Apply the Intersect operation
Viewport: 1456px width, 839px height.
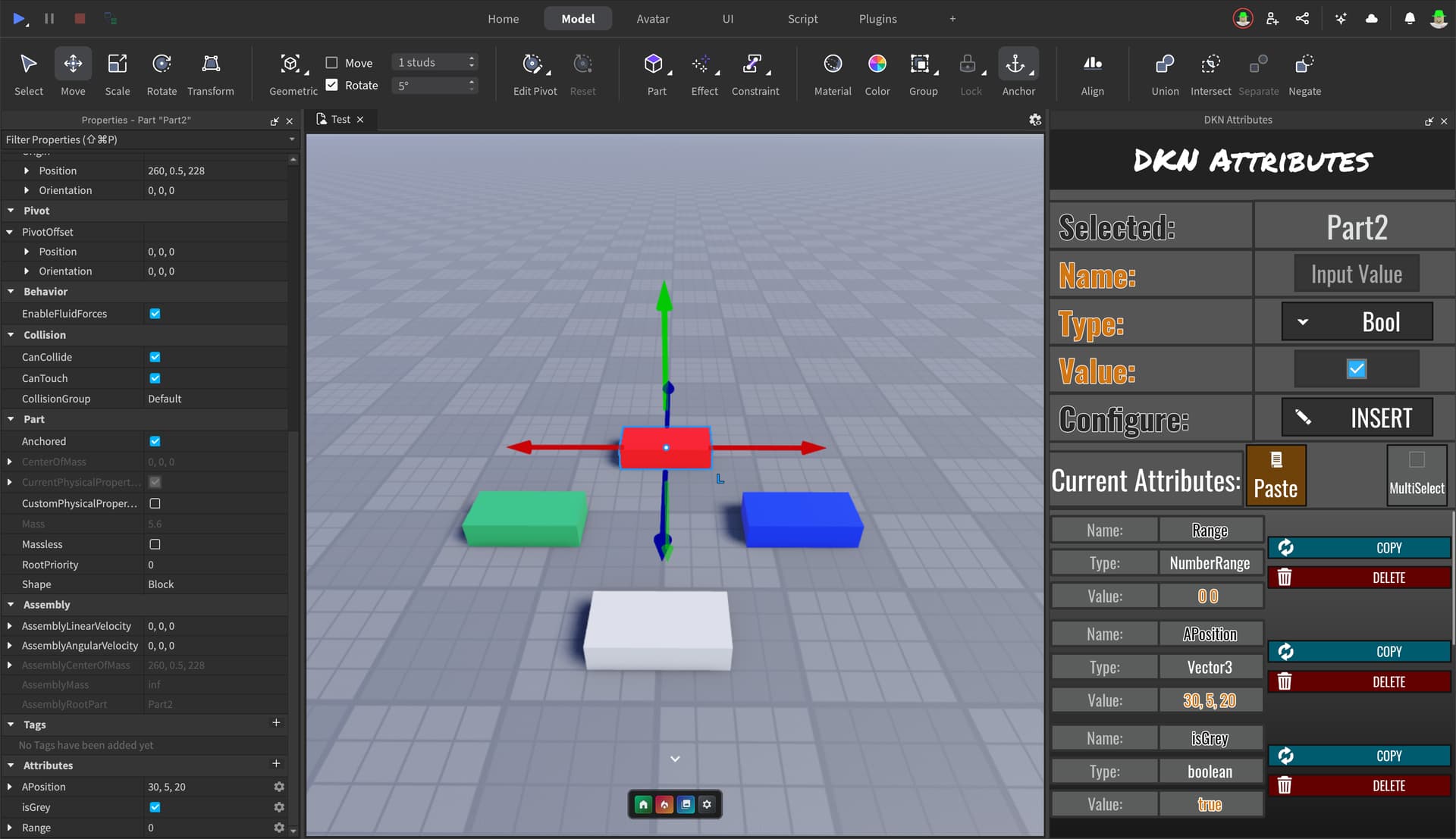[x=1210, y=74]
